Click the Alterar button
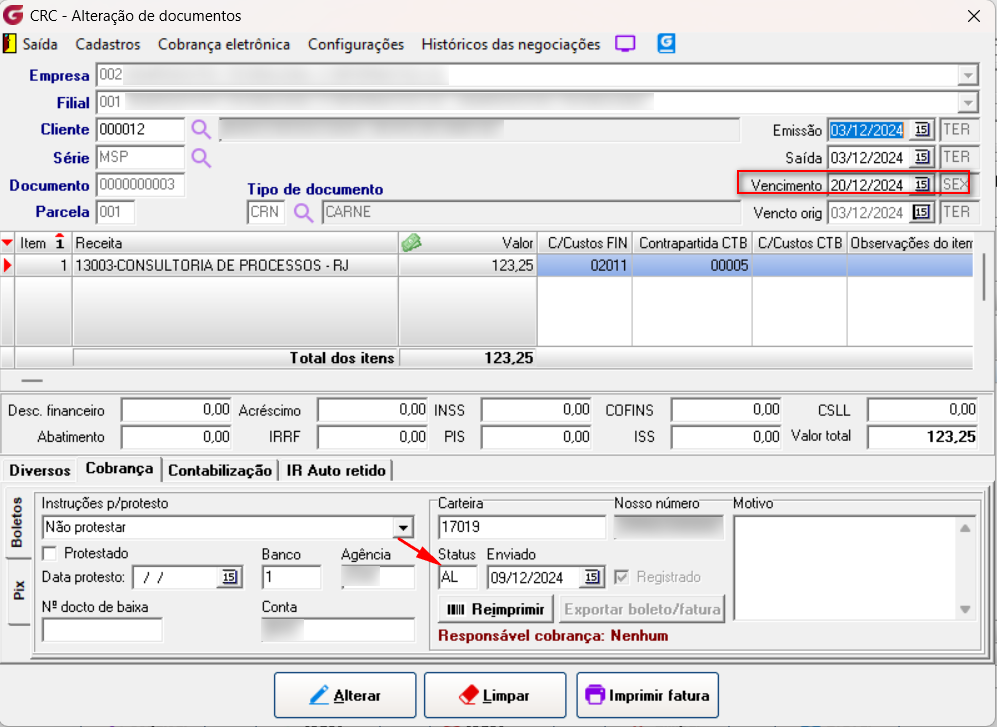The width and height of the screenshot is (997, 727). coord(345,695)
